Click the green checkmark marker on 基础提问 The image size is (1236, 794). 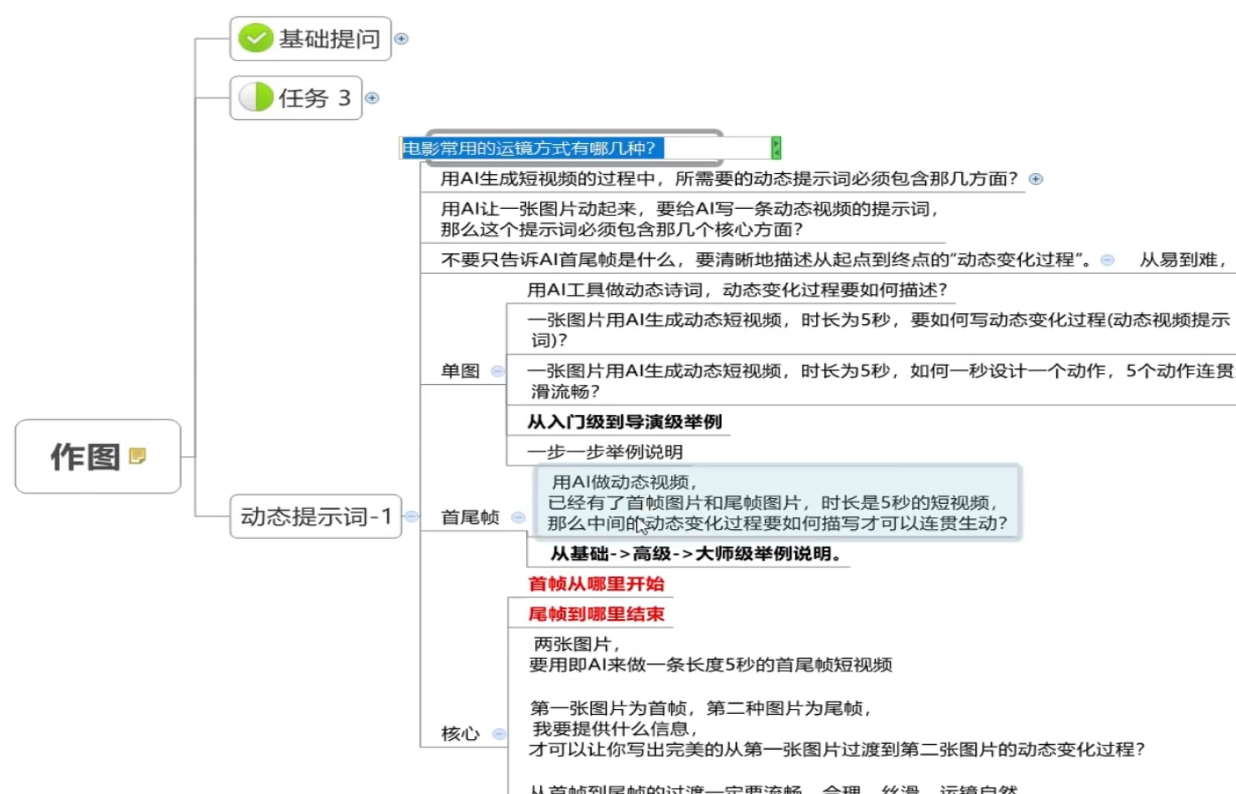tap(256, 39)
